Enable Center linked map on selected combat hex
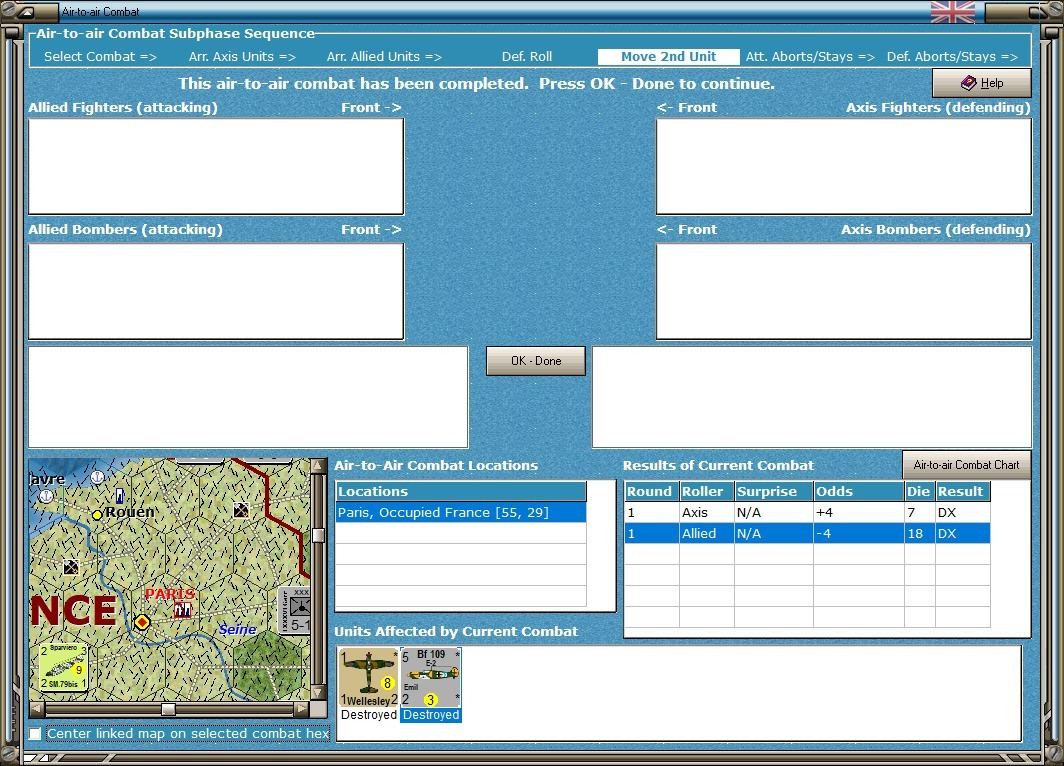Viewport: 1064px width, 766px height. [35, 733]
